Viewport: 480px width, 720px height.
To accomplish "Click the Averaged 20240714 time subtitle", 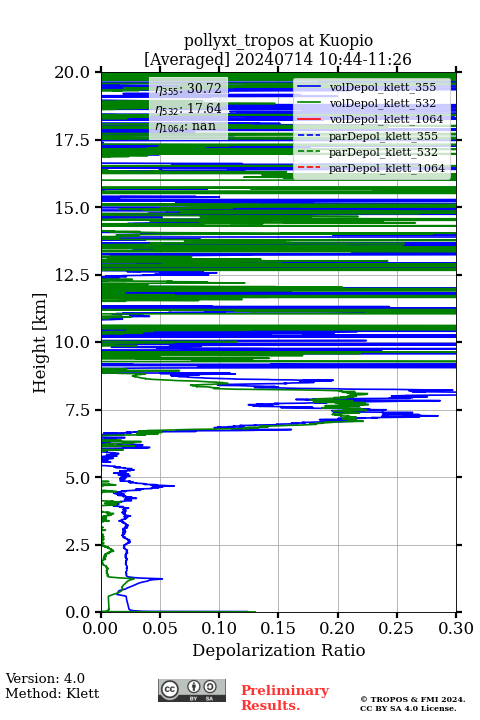I will point(278,60).
